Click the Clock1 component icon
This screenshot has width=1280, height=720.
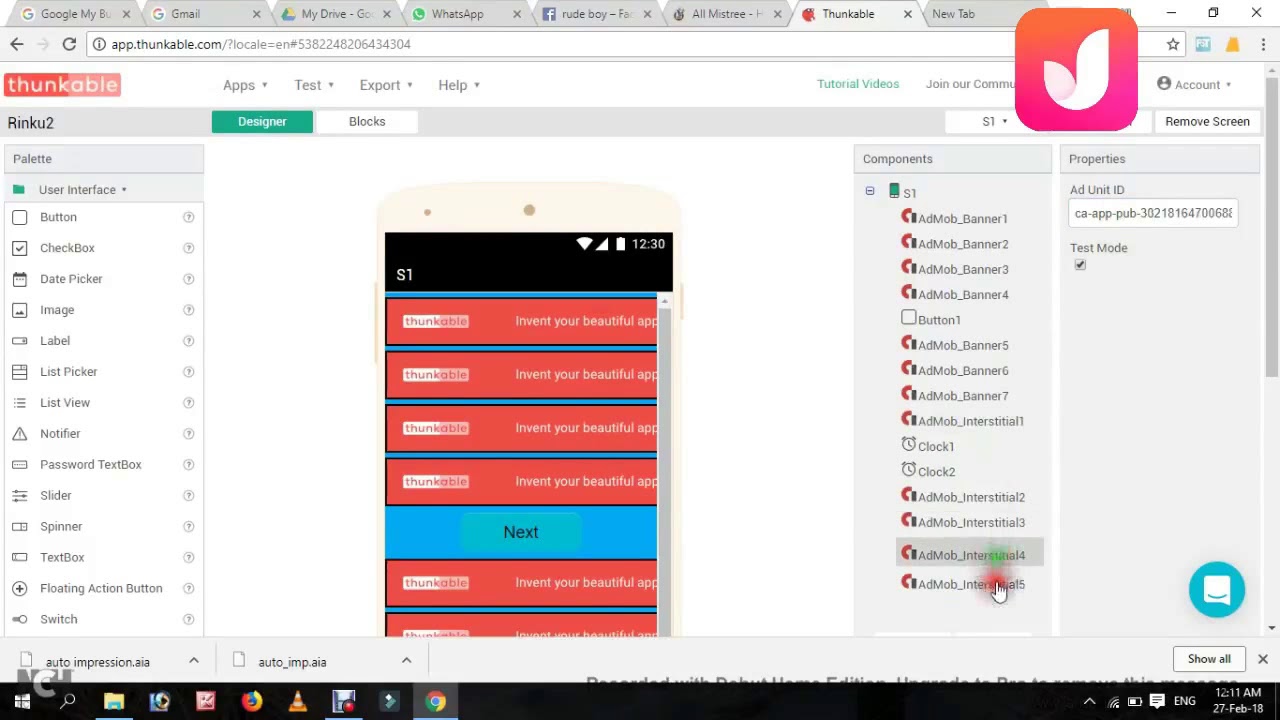point(908,445)
